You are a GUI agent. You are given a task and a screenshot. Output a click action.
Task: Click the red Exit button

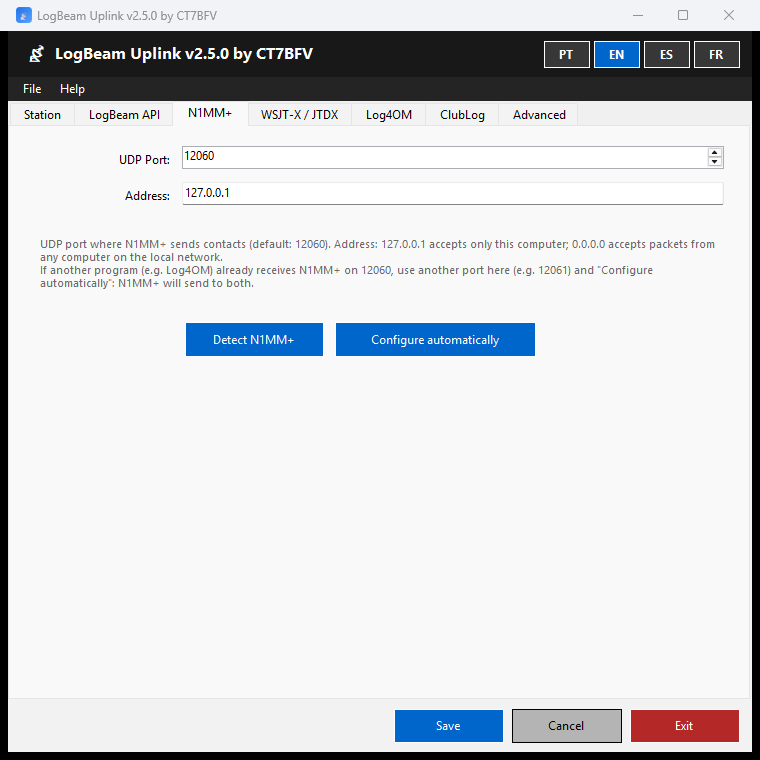point(684,726)
